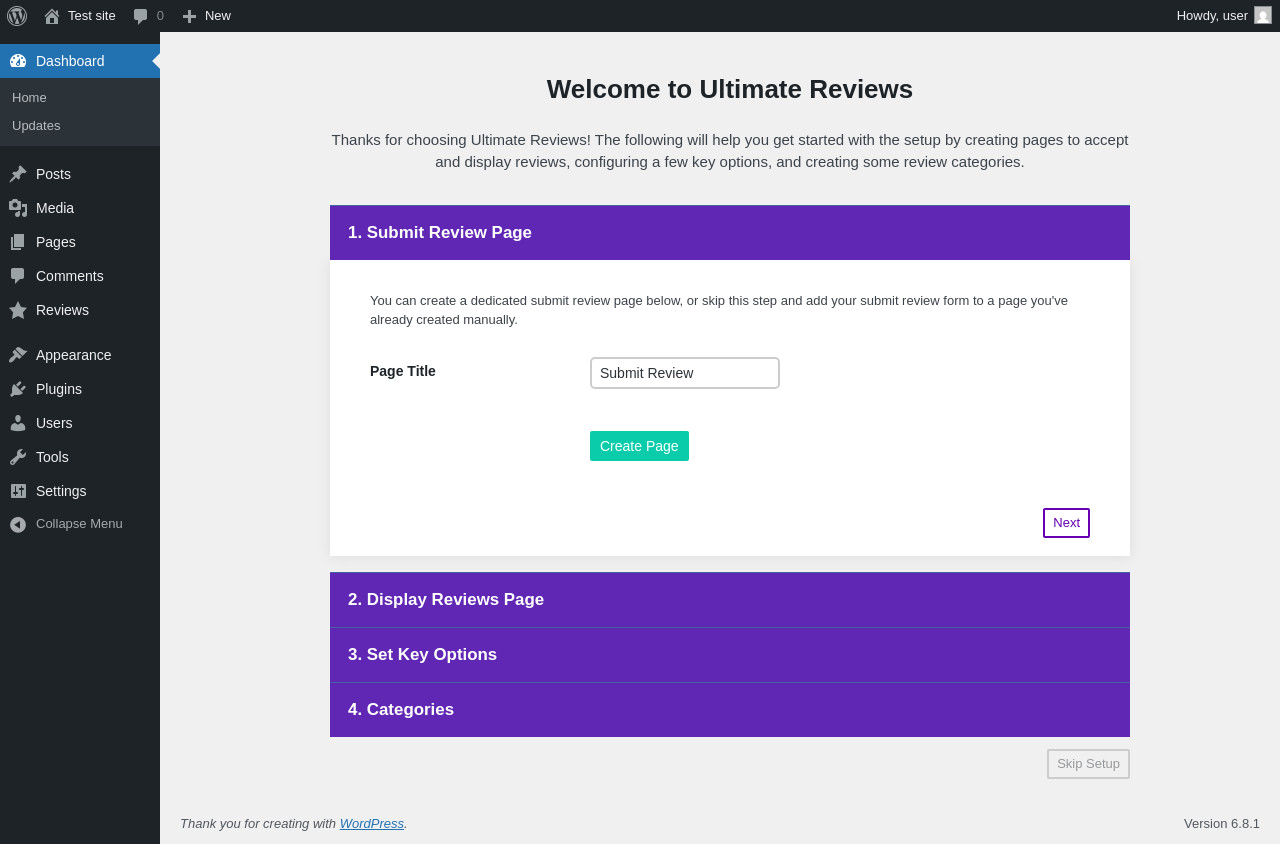The image size is (1280, 844).
Task: Follow the WordPress footer link
Action: 372,824
